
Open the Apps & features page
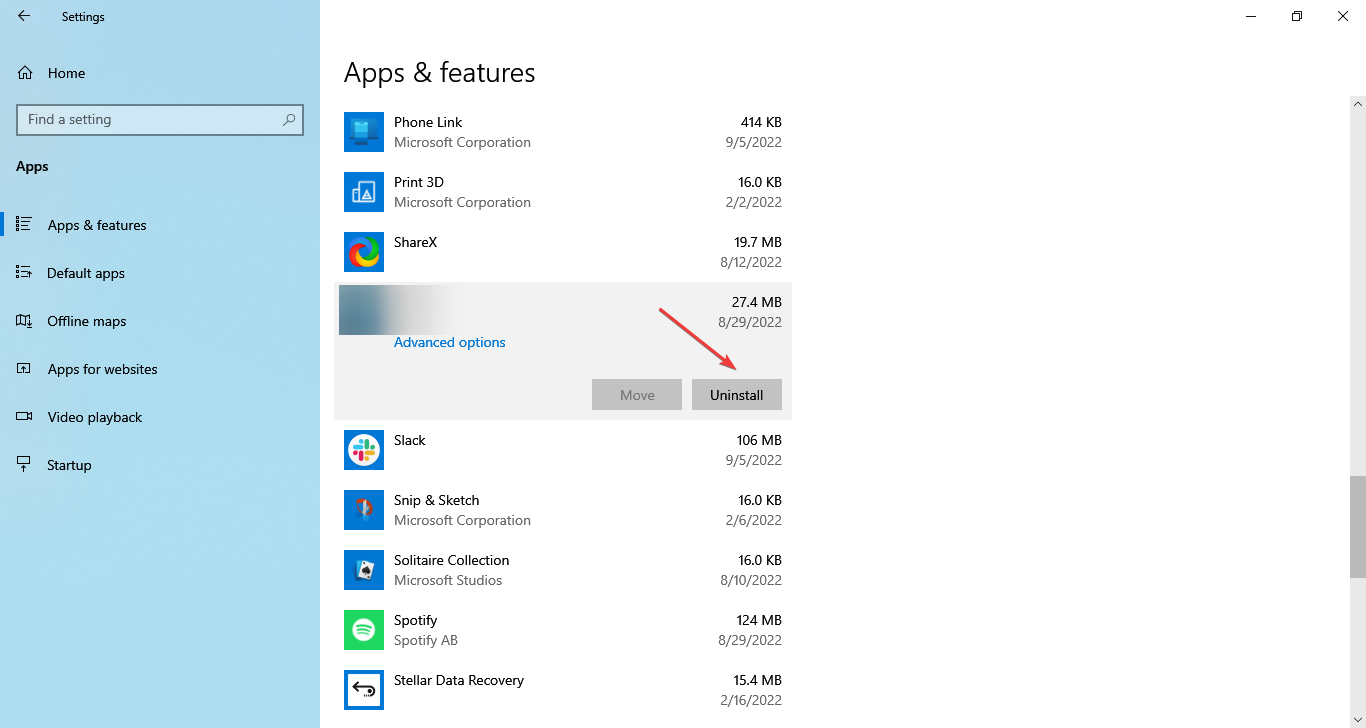coord(160,225)
